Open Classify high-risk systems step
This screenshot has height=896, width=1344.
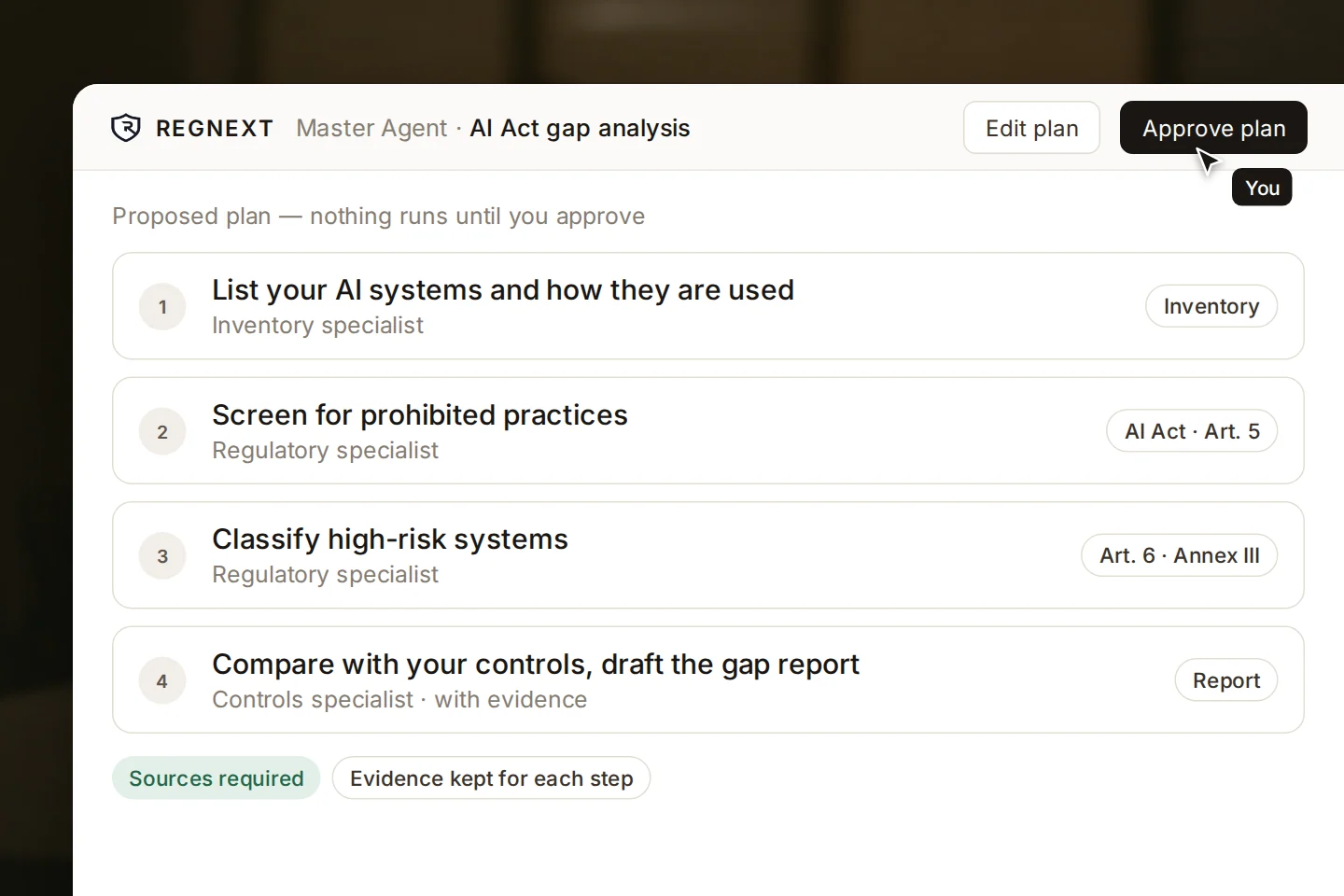tap(707, 555)
